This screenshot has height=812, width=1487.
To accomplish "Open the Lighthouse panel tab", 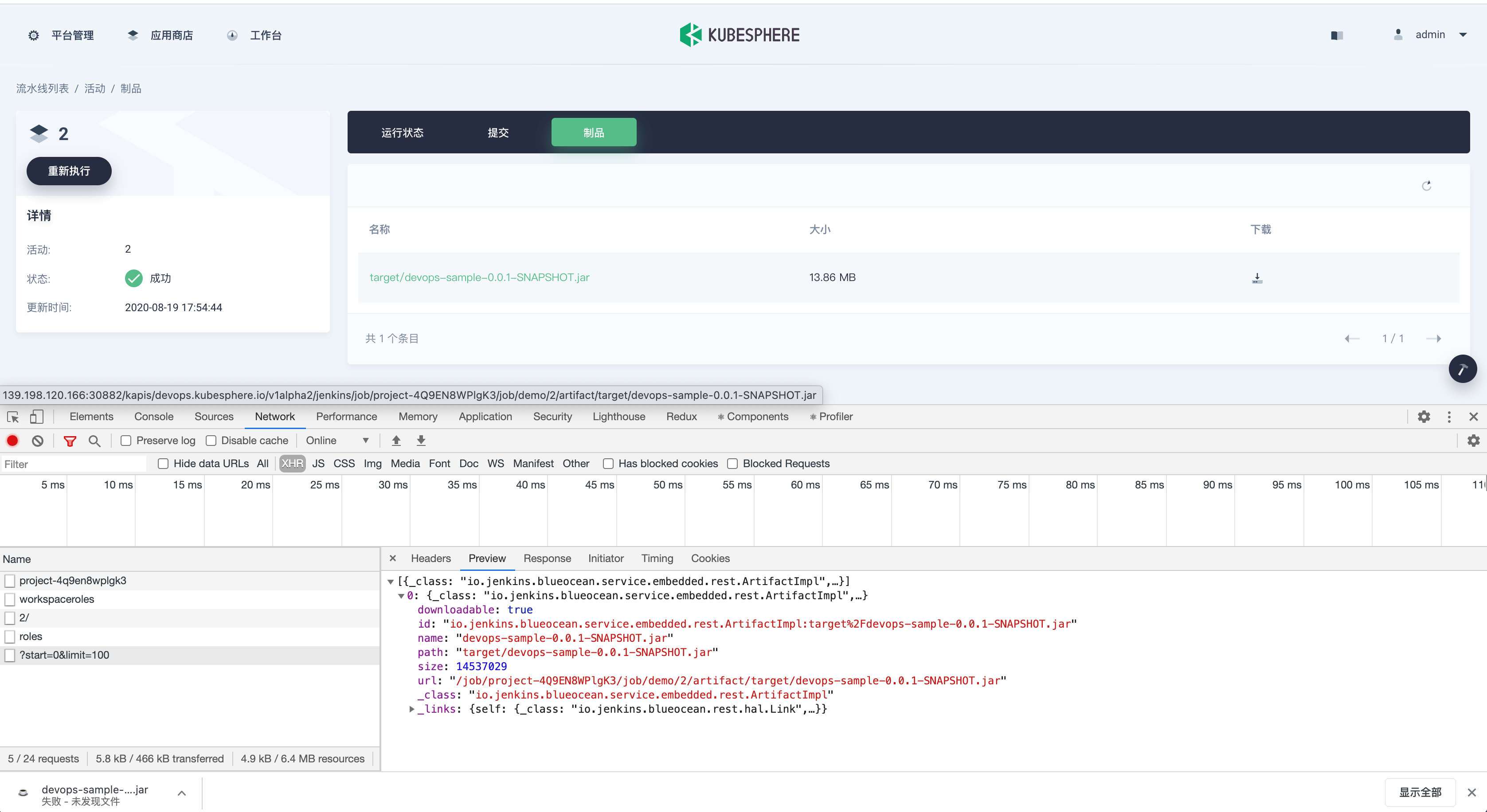I will [x=619, y=417].
